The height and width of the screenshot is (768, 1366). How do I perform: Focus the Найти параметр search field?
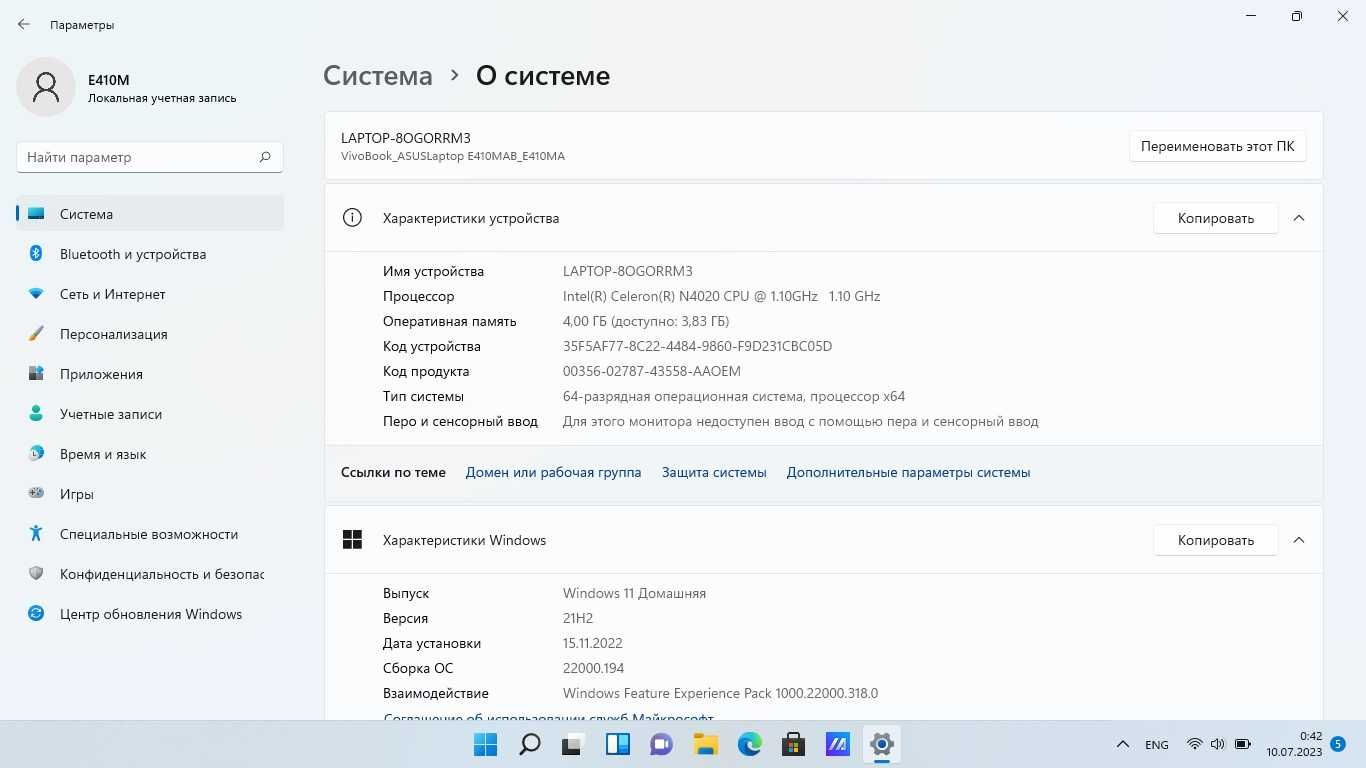(x=150, y=157)
